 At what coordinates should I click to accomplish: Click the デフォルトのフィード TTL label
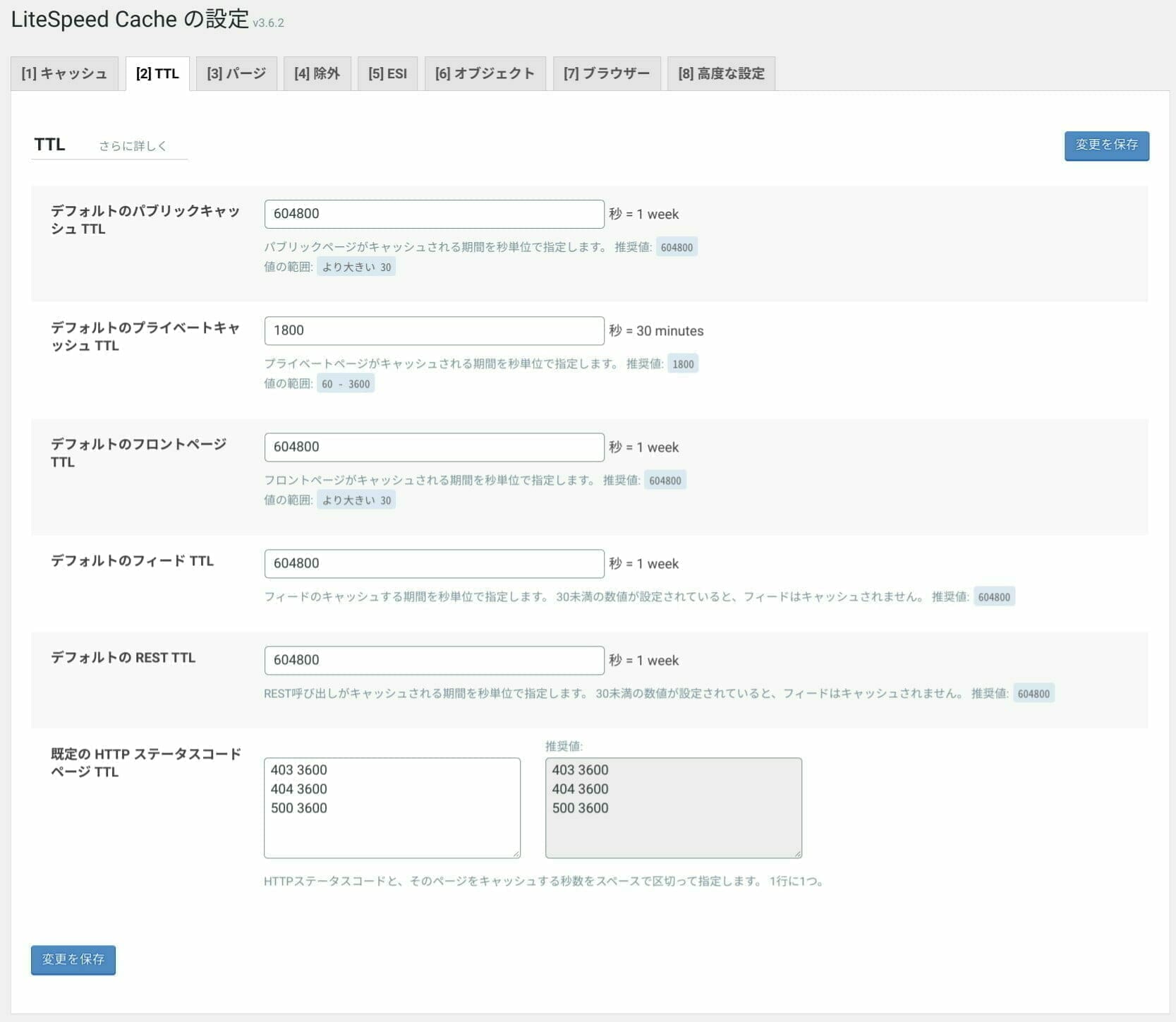tap(132, 561)
